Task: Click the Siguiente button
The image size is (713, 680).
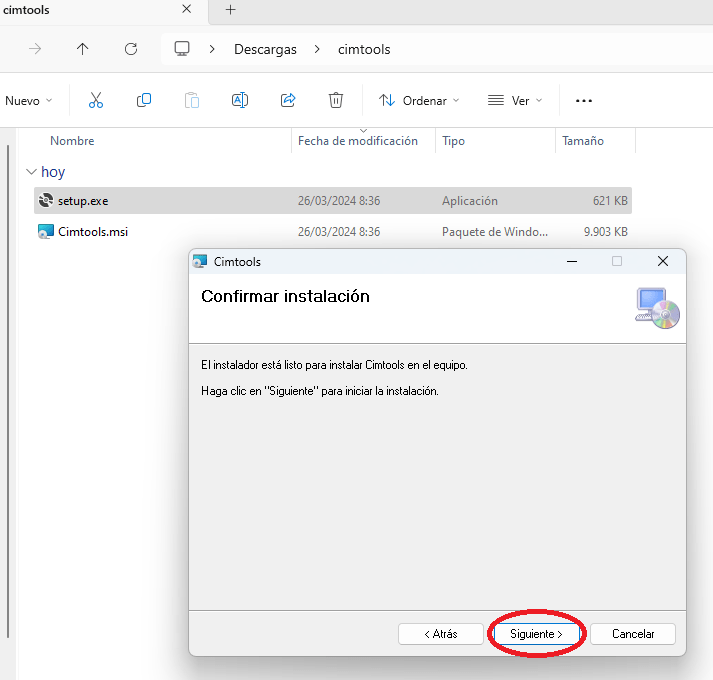Action: (x=537, y=634)
